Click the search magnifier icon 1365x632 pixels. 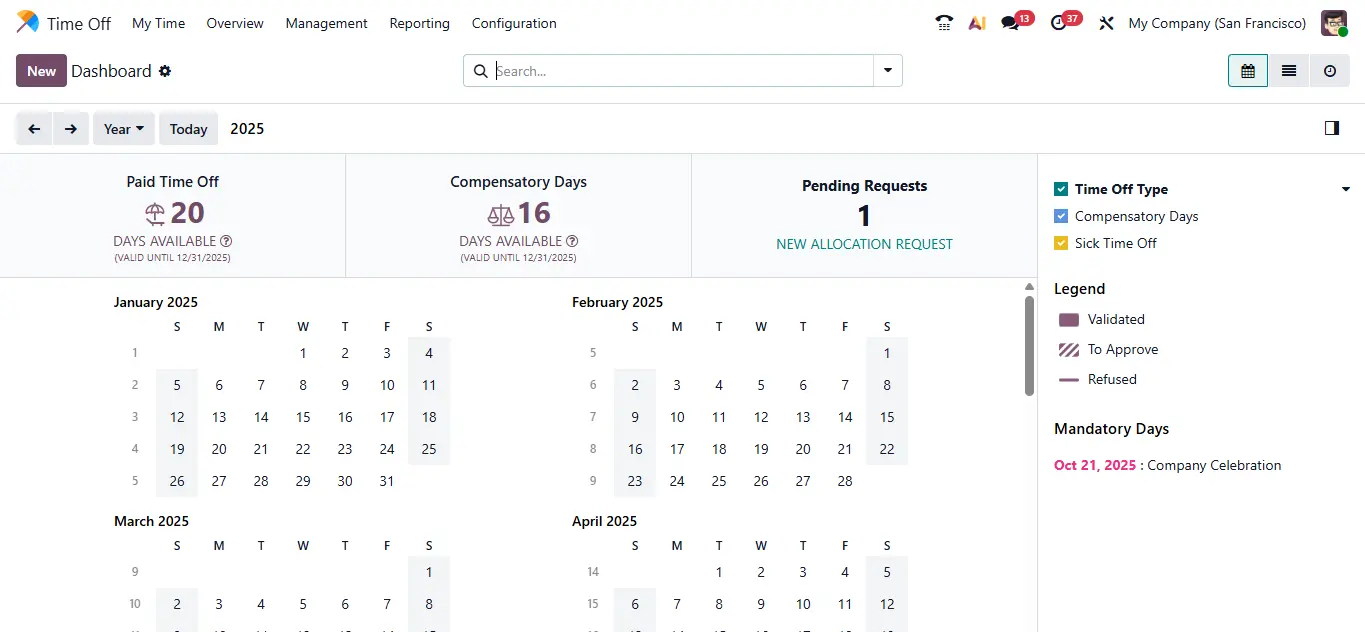click(480, 71)
